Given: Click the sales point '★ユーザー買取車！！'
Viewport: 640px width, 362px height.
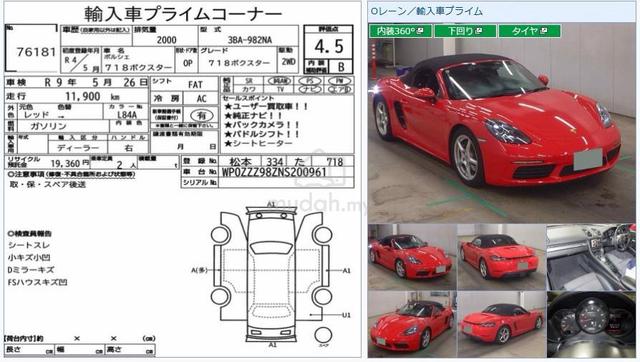Looking at the screenshot, I should (x=266, y=107).
